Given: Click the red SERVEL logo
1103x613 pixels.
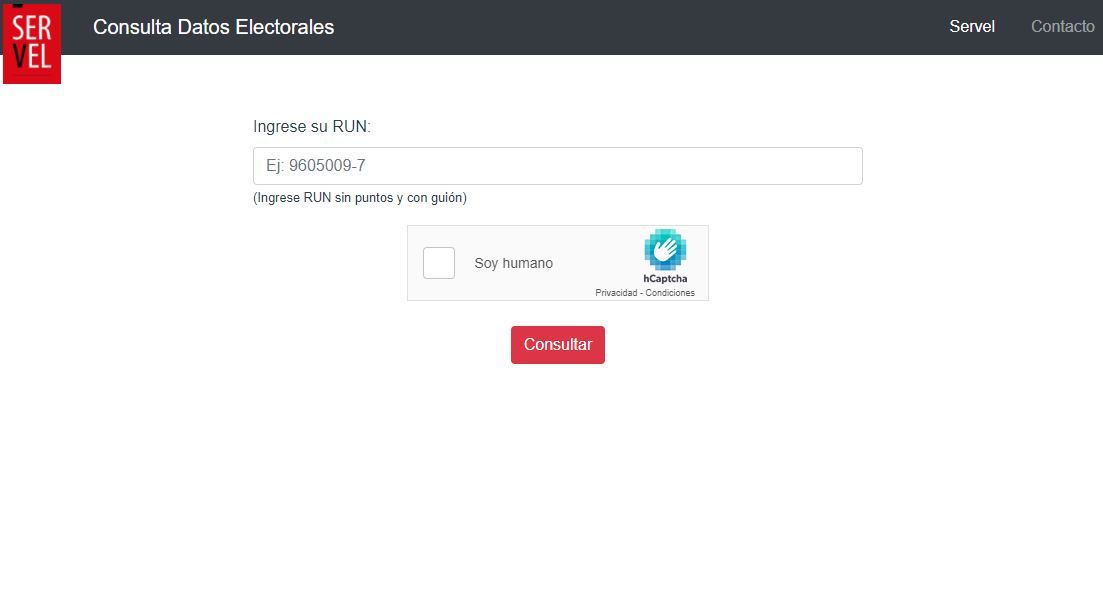Looking at the screenshot, I should 32,43.
